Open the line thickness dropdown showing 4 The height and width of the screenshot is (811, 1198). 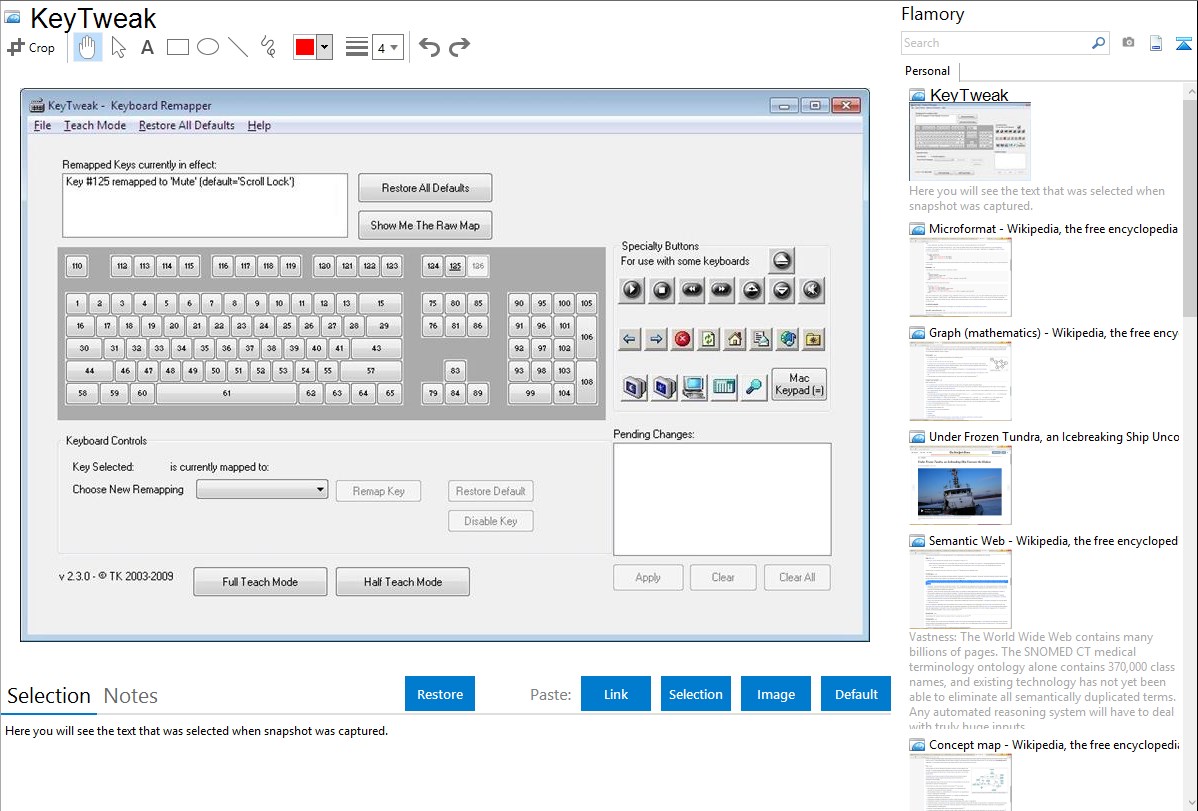click(x=387, y=47)
